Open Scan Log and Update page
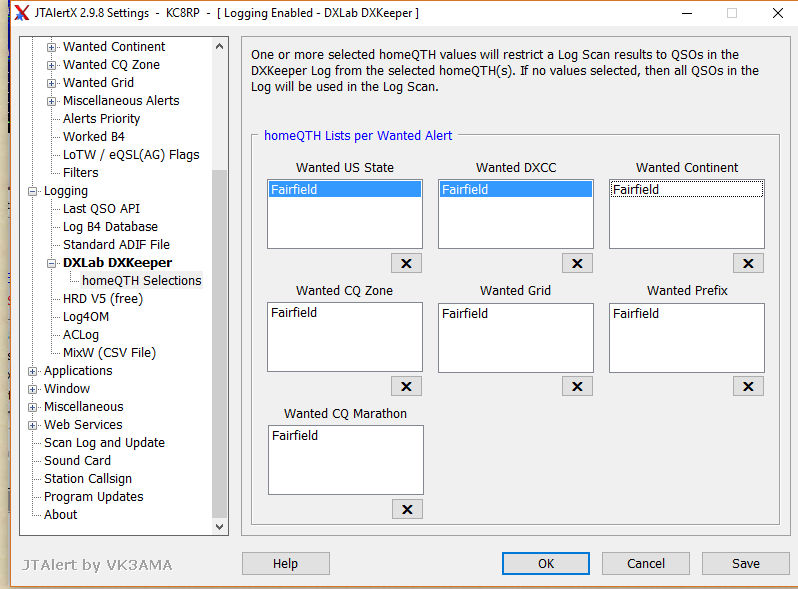Viewport: 798px width, 589px height. pos(104,442)
